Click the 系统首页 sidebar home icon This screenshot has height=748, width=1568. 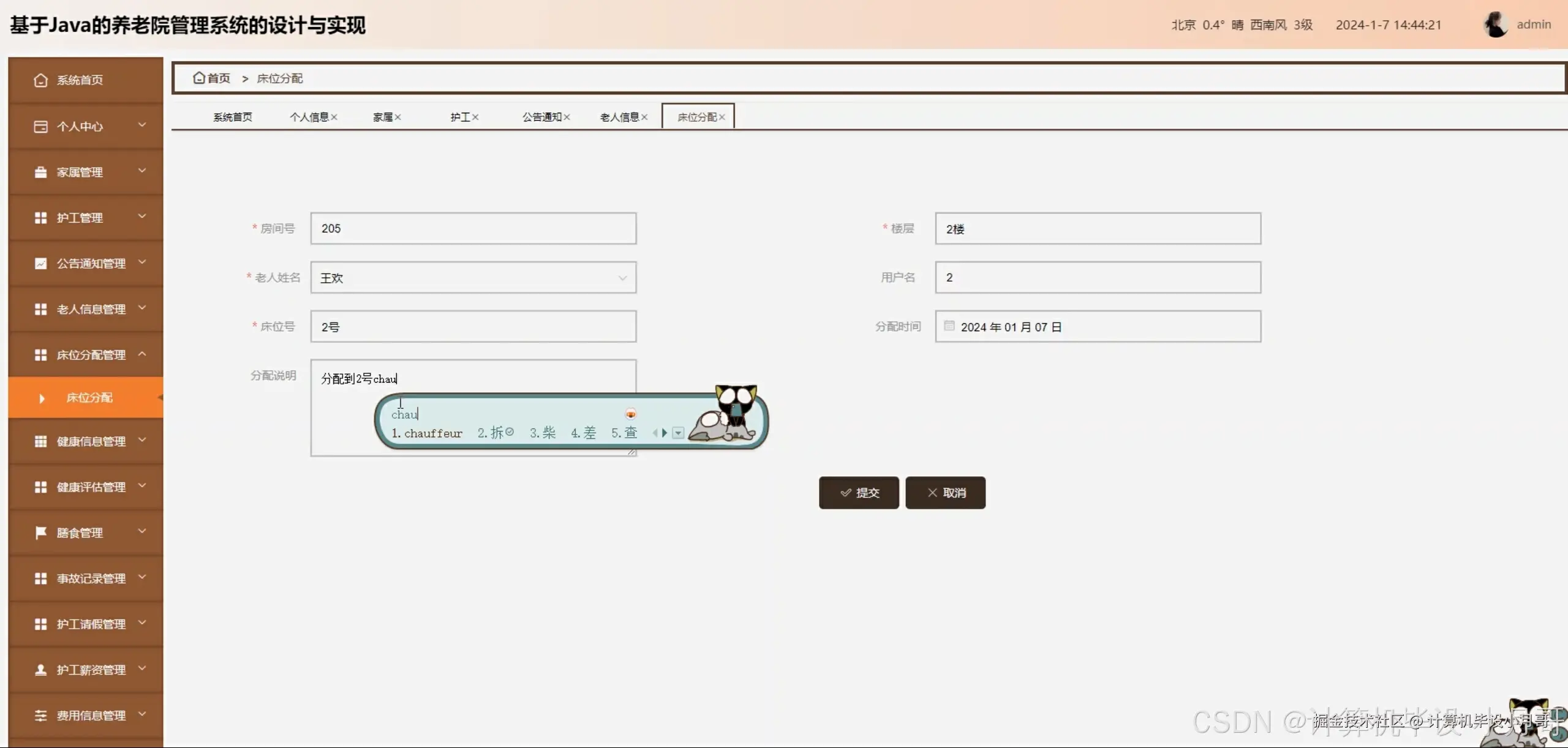tap(40, 80)
